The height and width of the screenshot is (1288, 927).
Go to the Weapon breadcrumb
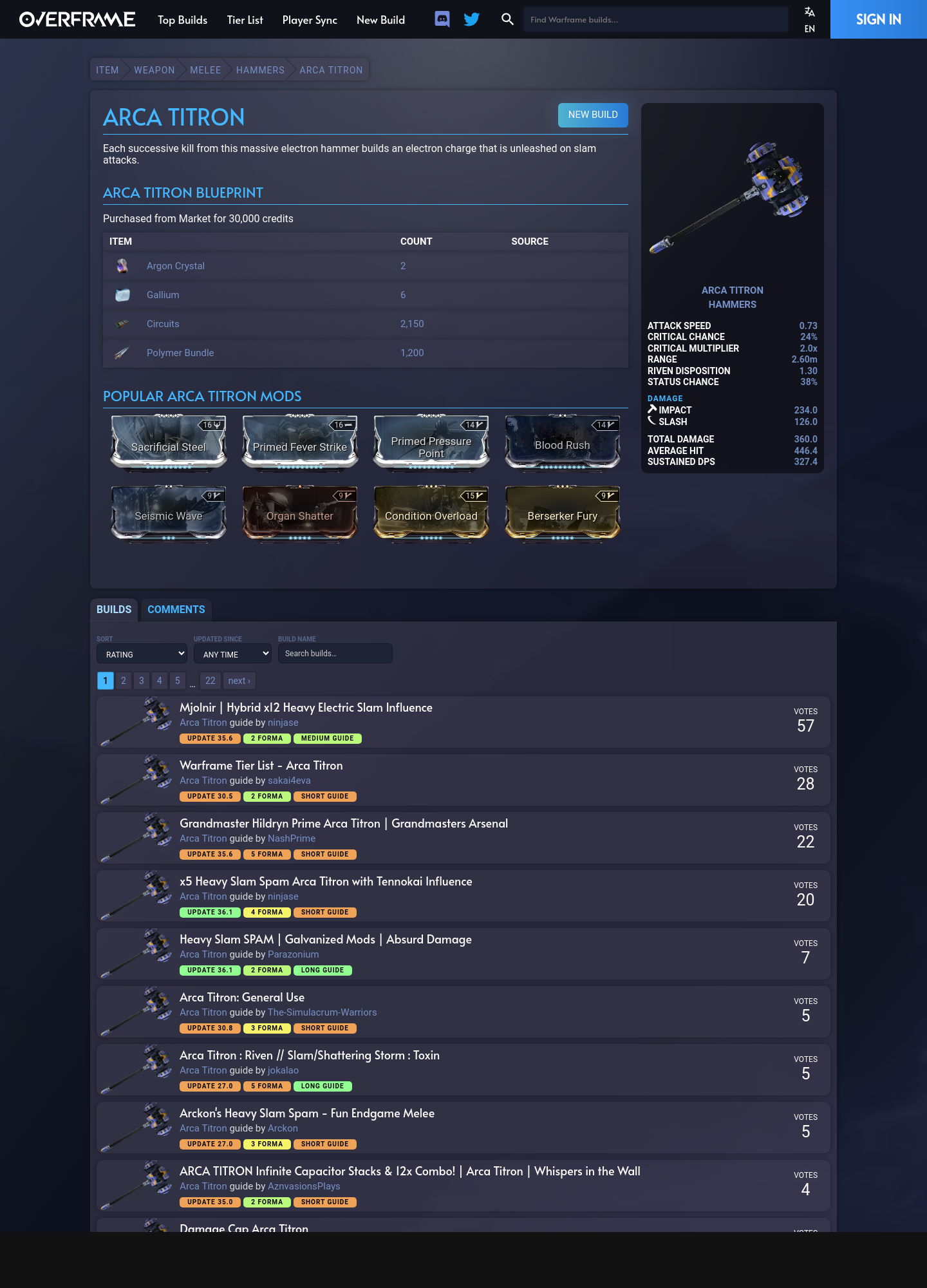tap(154, 70)
